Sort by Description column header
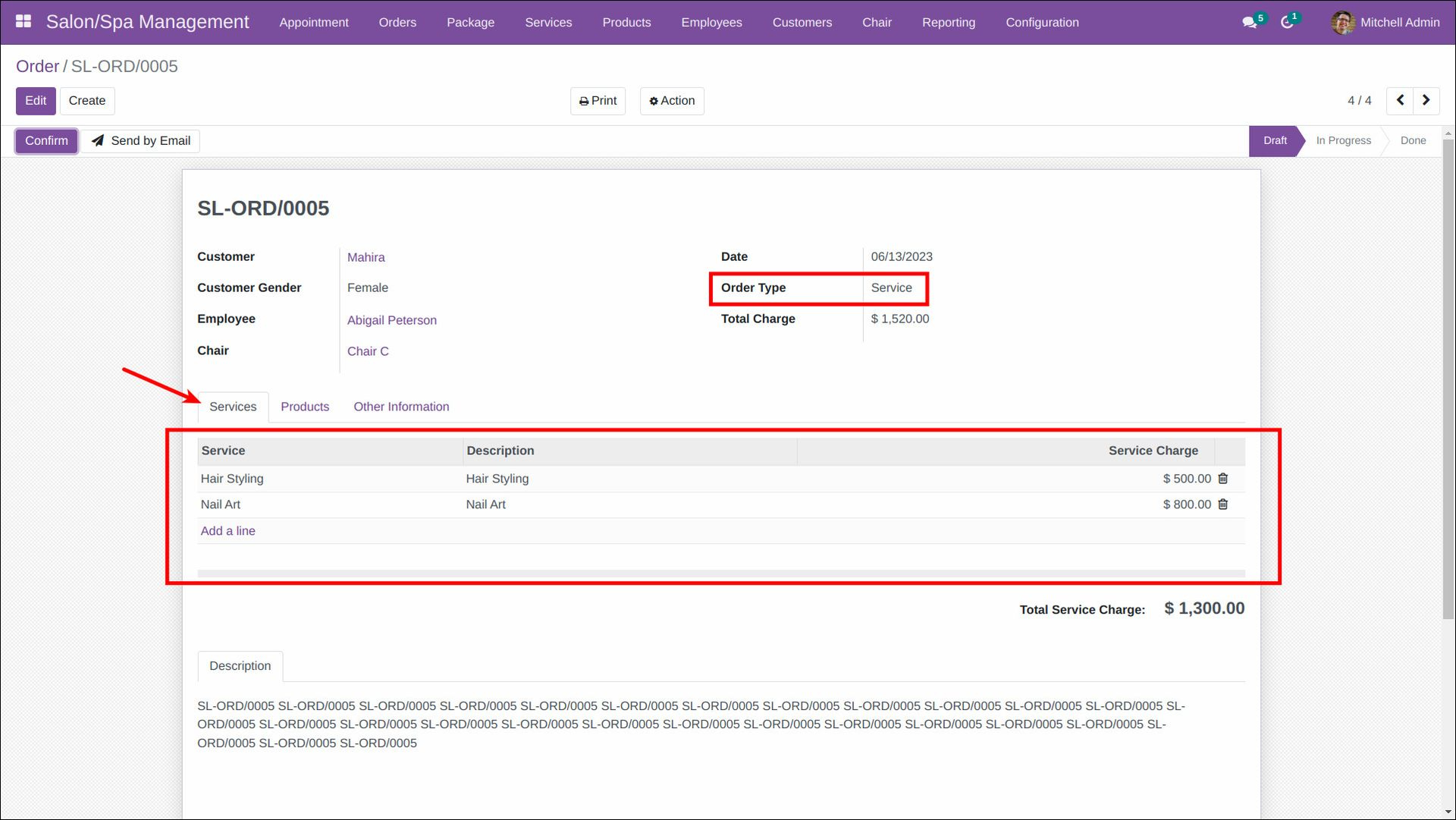Screen dimensions: 1456x820 (x=629, y=451)
